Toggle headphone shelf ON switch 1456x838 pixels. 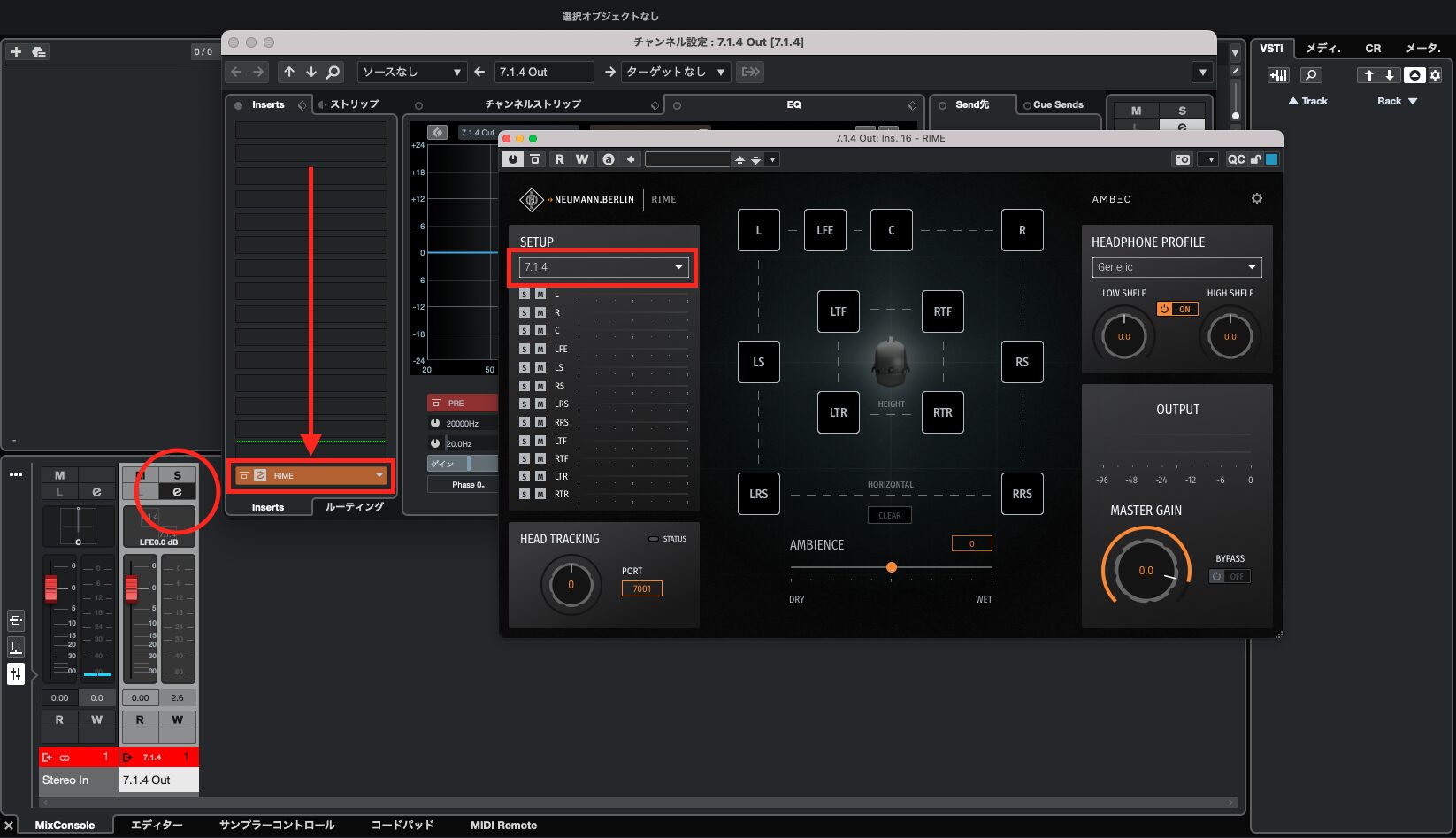pyautogui.click(x=1176, y=309)
